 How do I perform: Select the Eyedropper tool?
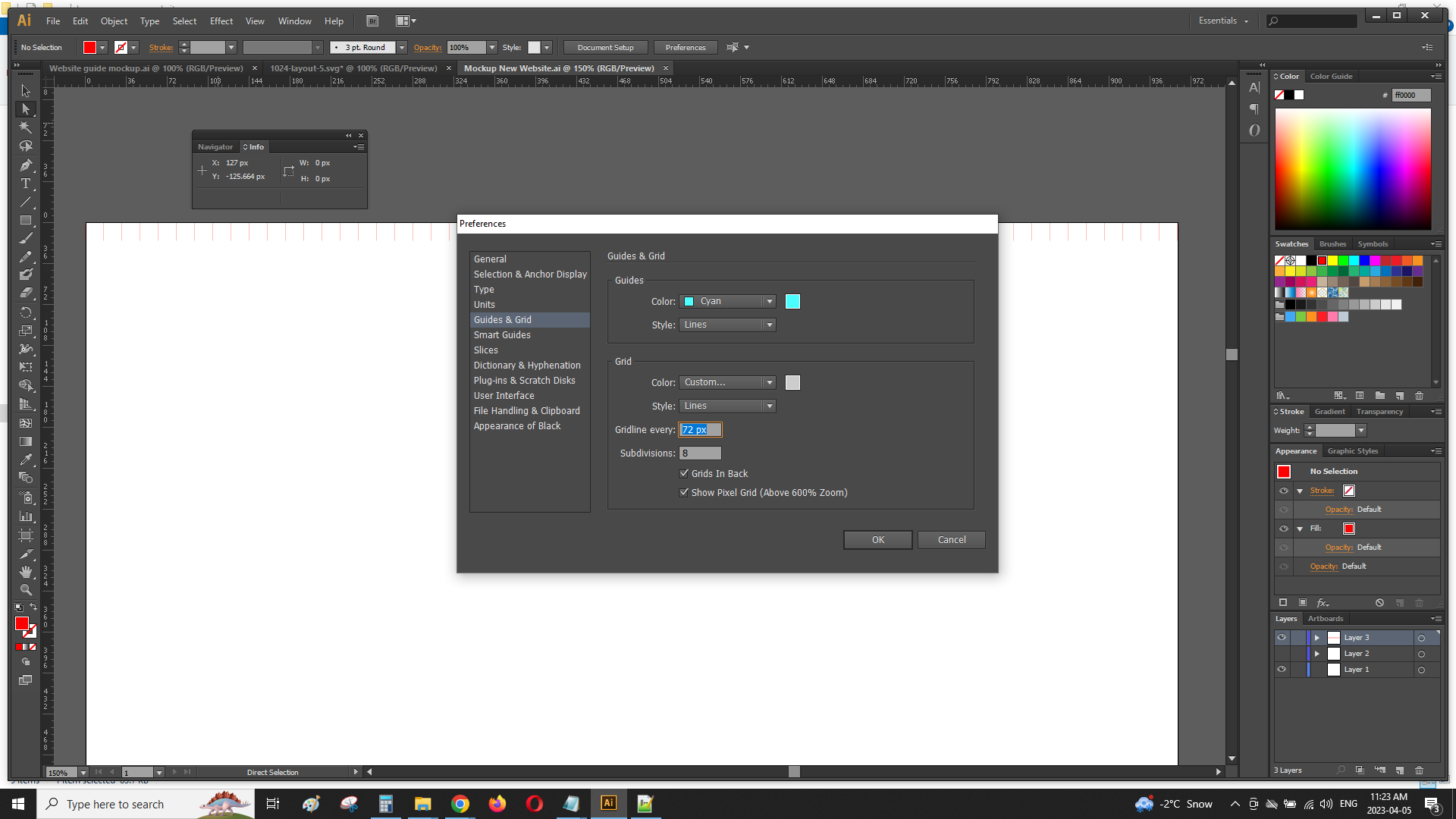tap(26, 460)
